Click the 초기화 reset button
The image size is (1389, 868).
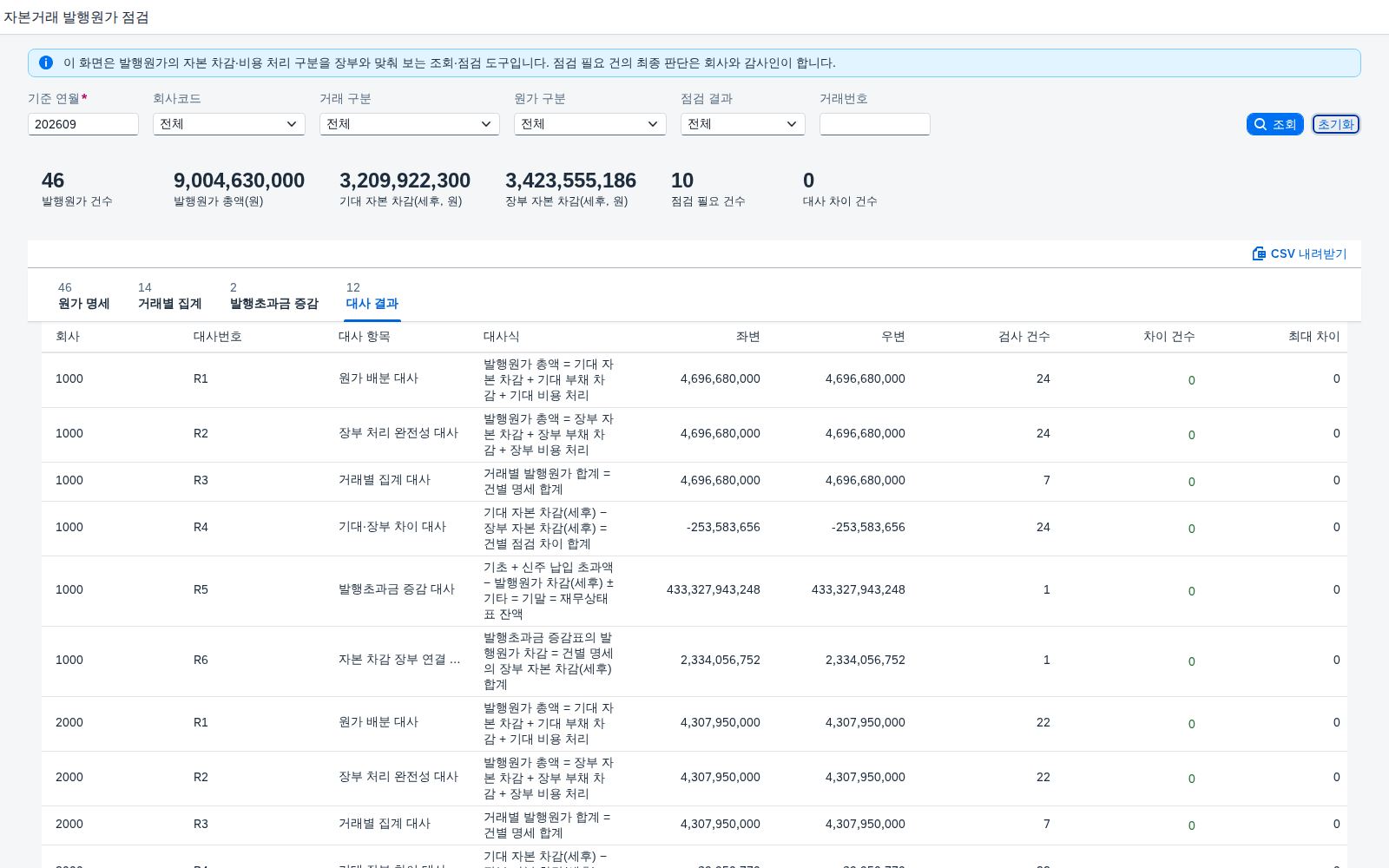[x=1336, y=124]
